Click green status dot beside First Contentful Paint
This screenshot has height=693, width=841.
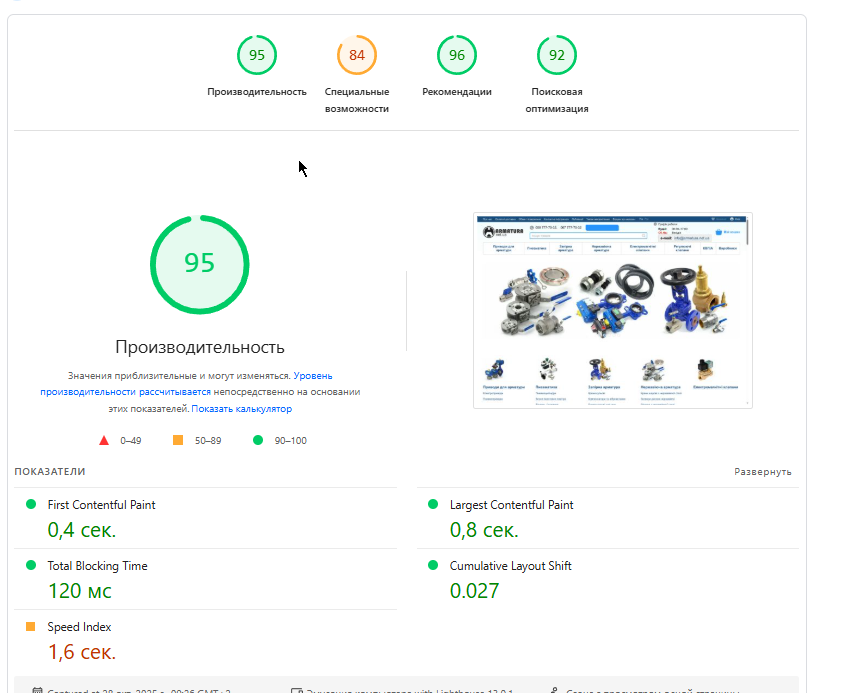tap(31, 504)
